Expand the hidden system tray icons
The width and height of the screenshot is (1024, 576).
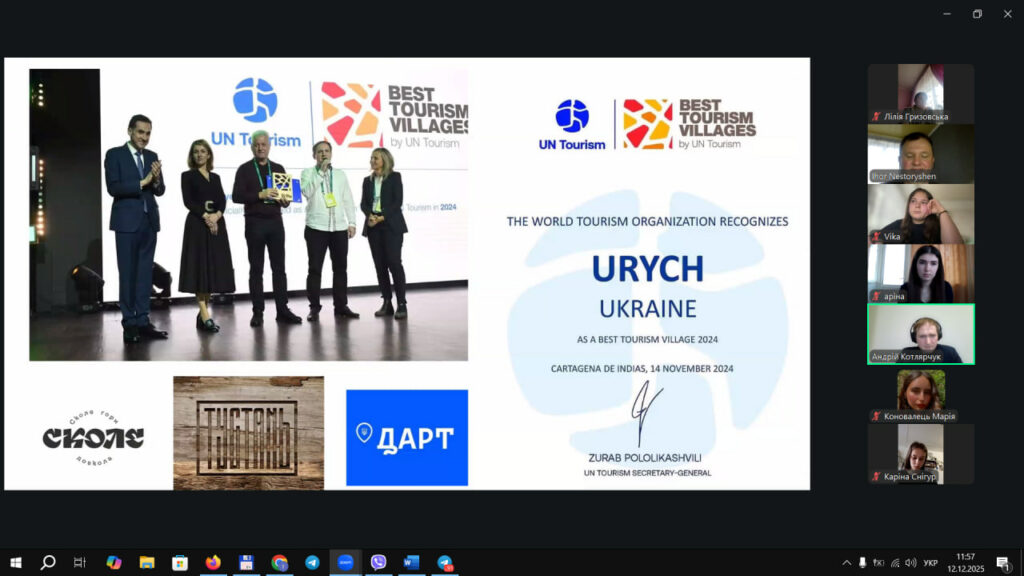coord(846,562)
